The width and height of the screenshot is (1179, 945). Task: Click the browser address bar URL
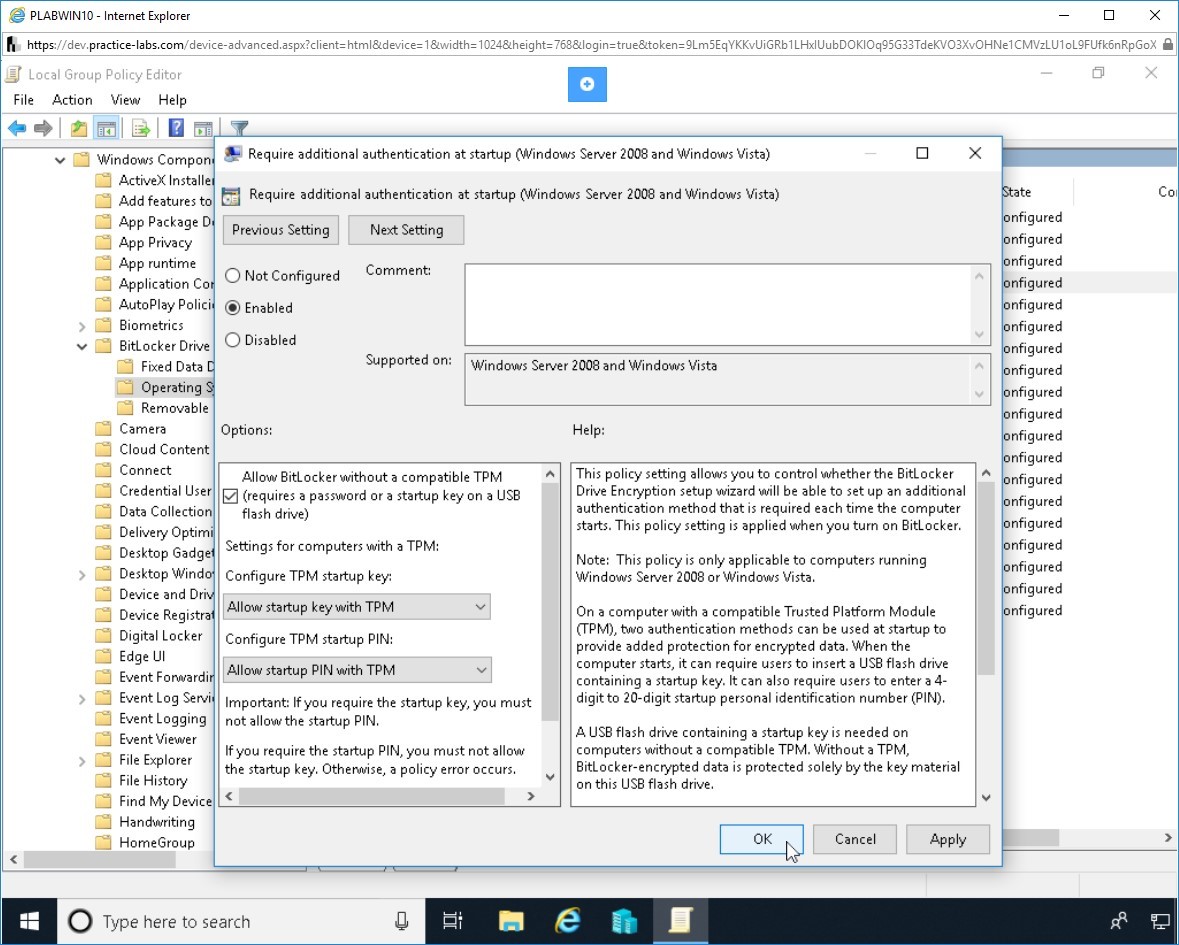591,44
